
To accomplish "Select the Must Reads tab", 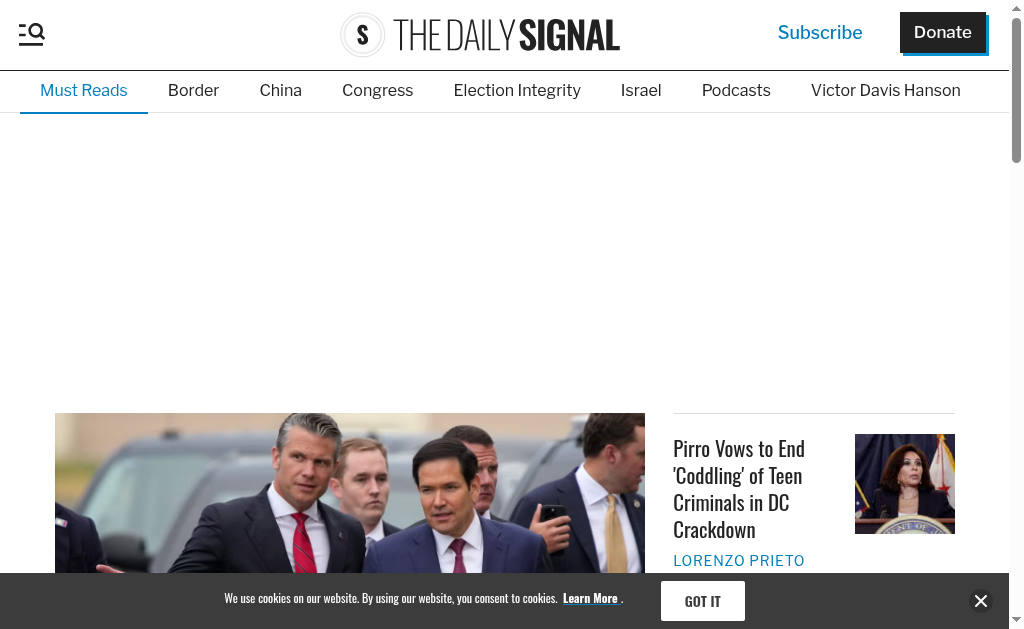I will point(84,91).
